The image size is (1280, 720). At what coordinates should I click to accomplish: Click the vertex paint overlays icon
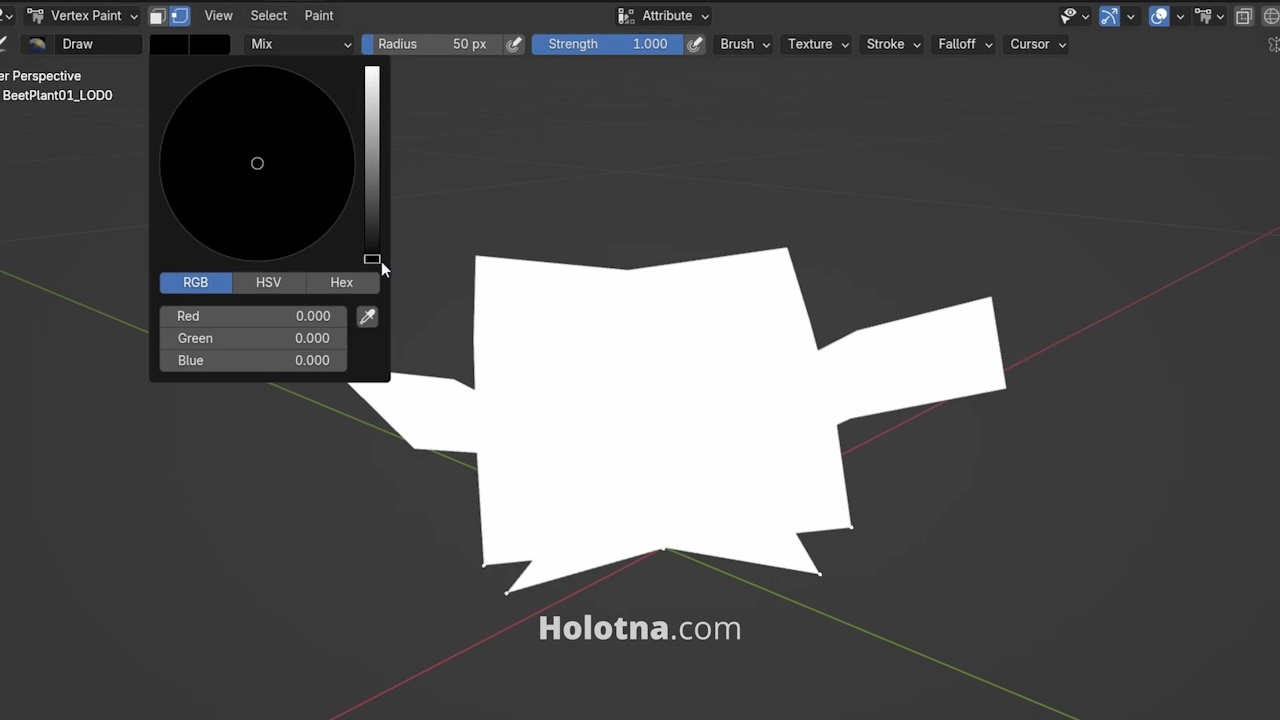(1203, 16)
